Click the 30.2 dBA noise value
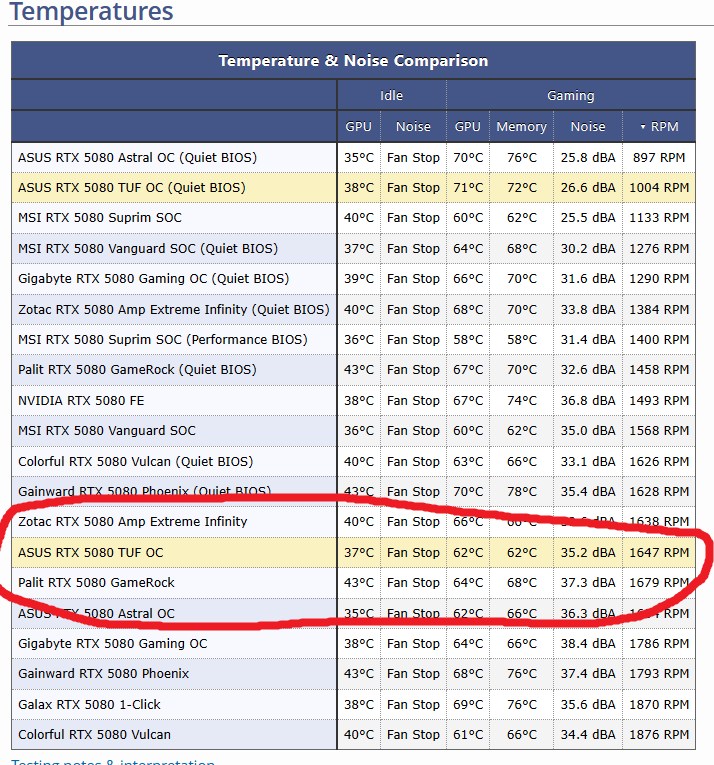Image resolution: width=714 pixels, height=765 pixels. pyautogui.click(x=588, y=249)
